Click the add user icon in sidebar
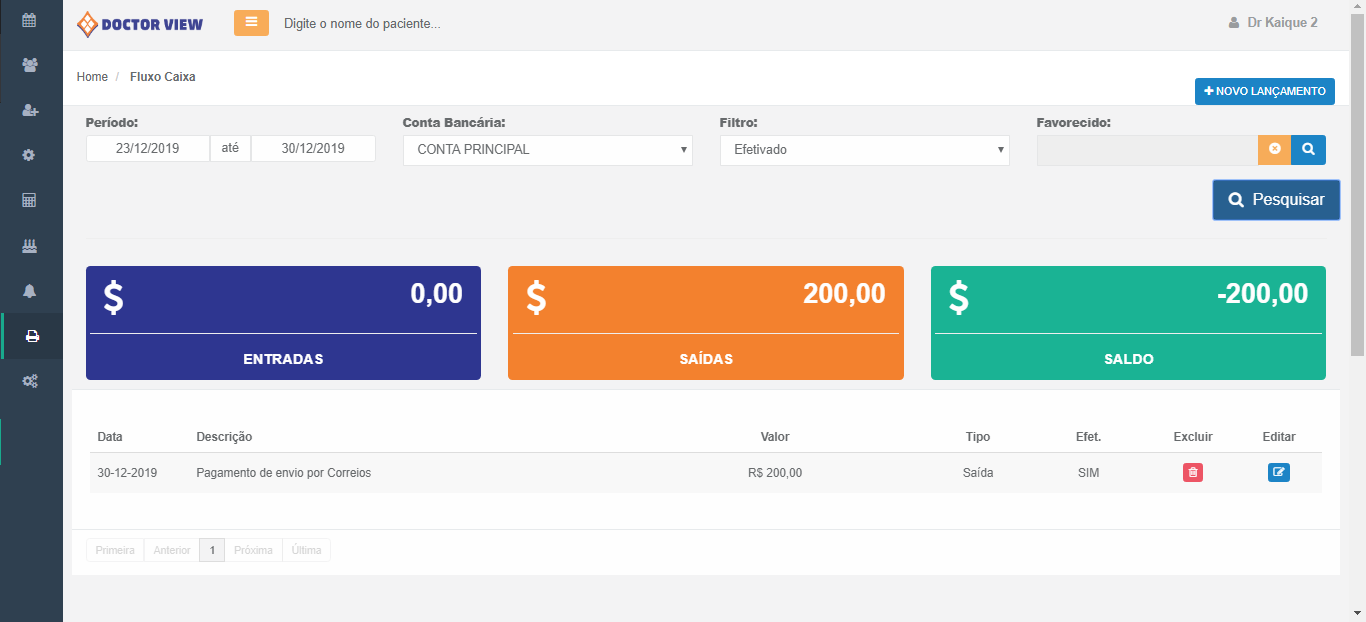 [30, 110]
